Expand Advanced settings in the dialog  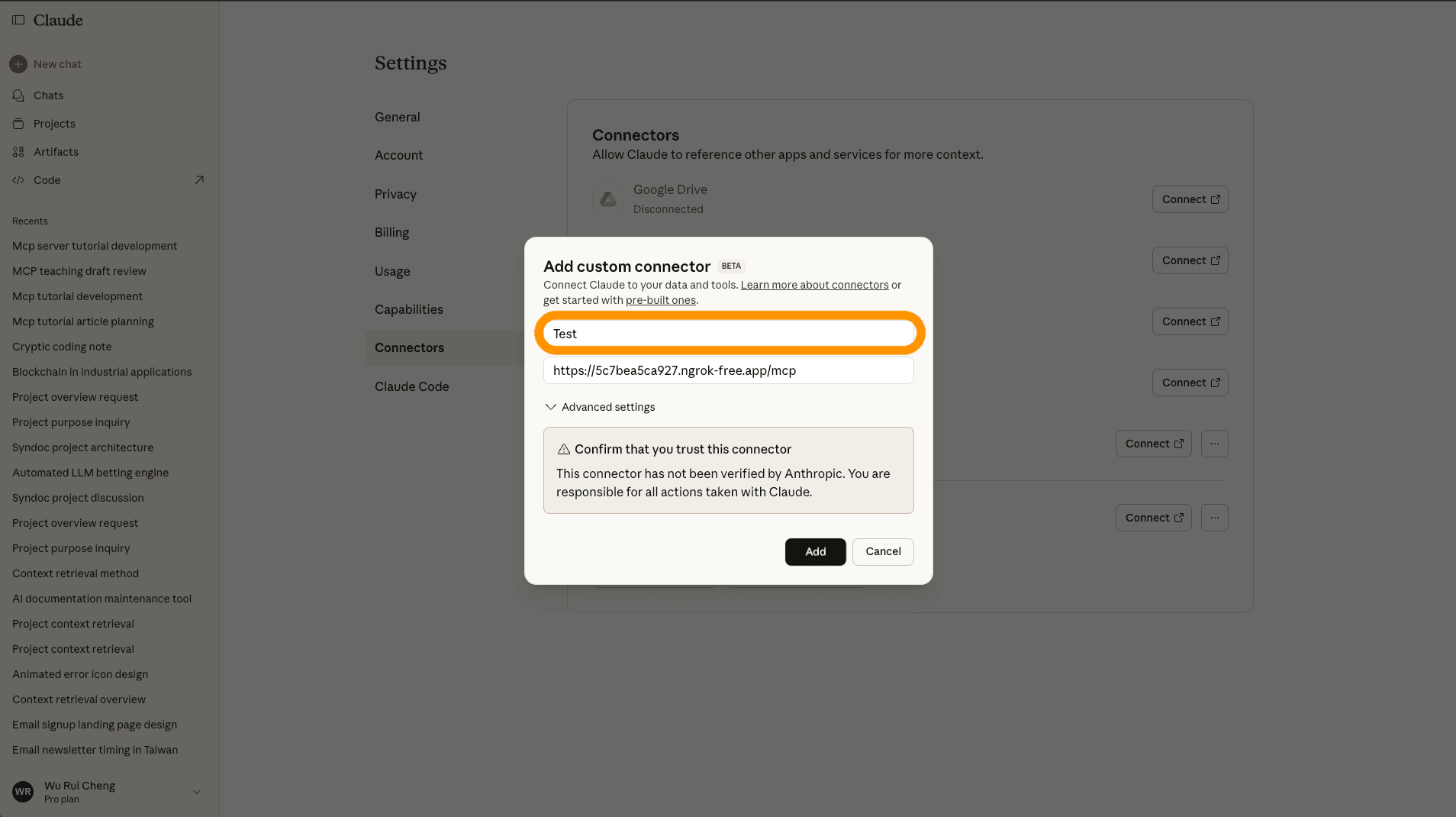coord(600,407)
